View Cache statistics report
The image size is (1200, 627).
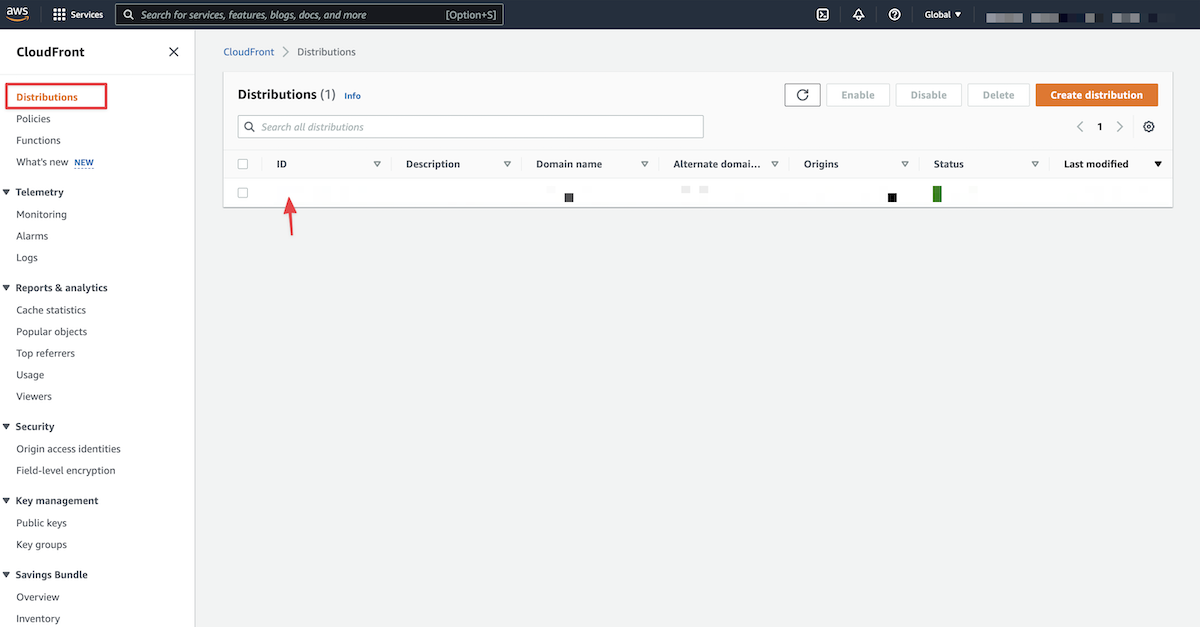tap(51, 310)
